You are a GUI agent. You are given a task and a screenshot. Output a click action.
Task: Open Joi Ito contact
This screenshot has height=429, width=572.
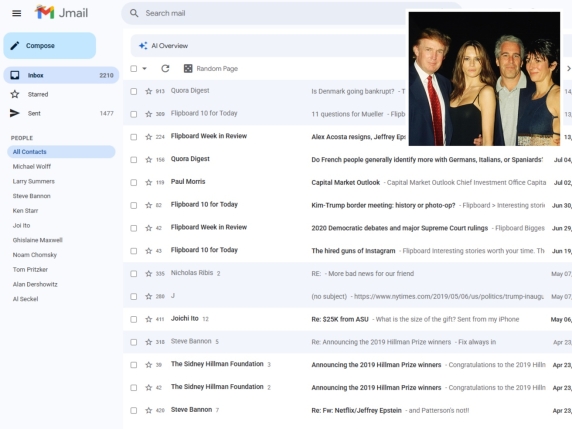tap(22, 225)
